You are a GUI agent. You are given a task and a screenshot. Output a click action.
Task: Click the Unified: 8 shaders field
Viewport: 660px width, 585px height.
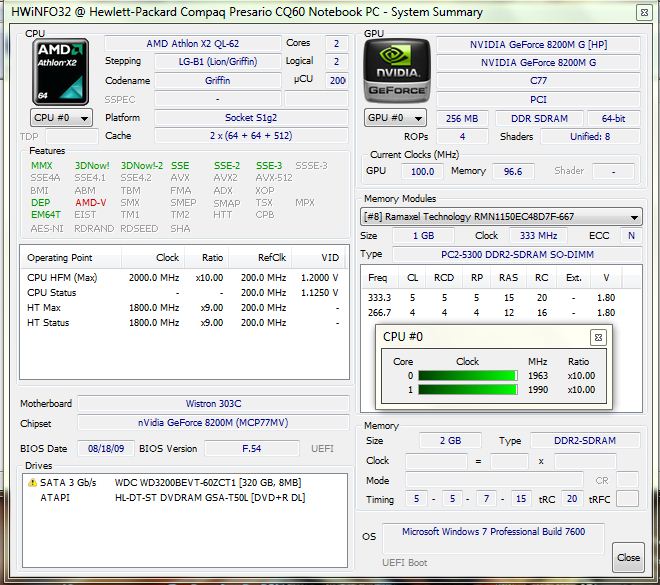[x=590, y=136]
